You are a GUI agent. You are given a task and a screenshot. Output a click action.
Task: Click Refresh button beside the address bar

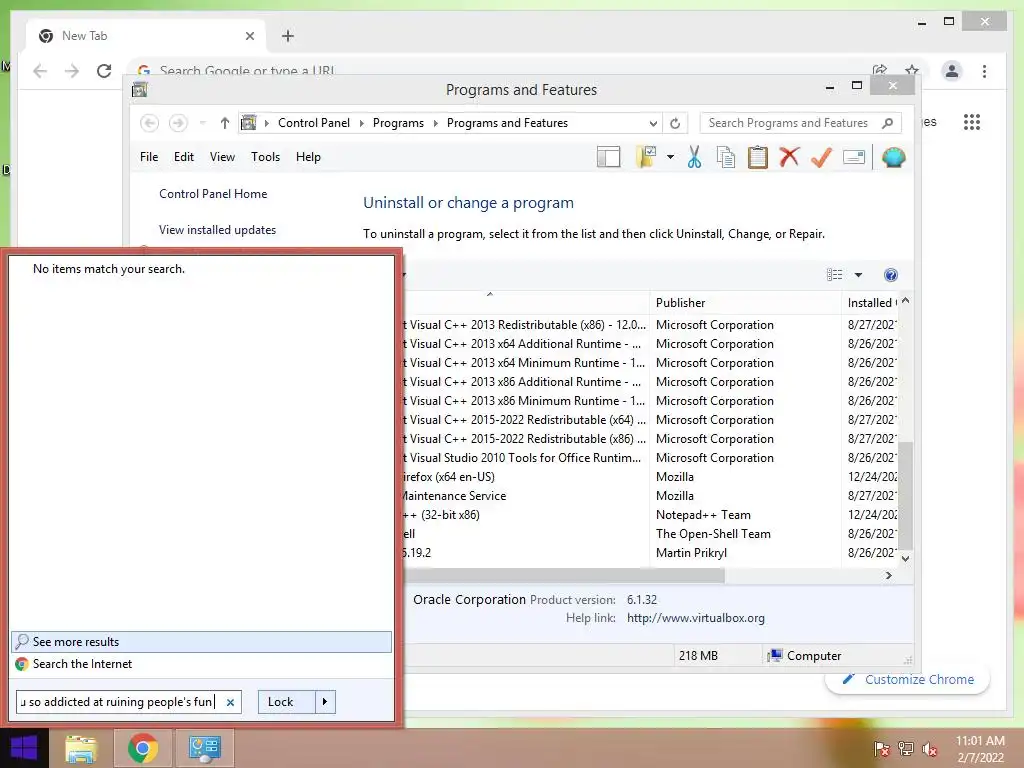click(675, 123)
